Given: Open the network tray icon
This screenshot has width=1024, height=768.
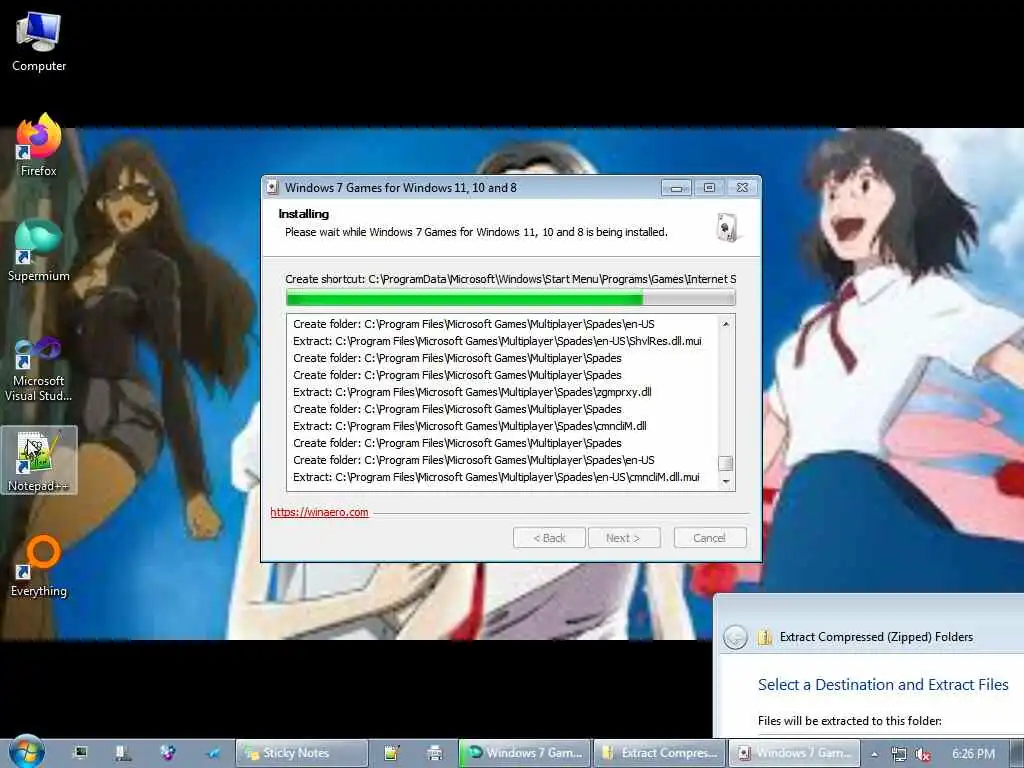Looking at the screenshot, I should coord(899,754).
